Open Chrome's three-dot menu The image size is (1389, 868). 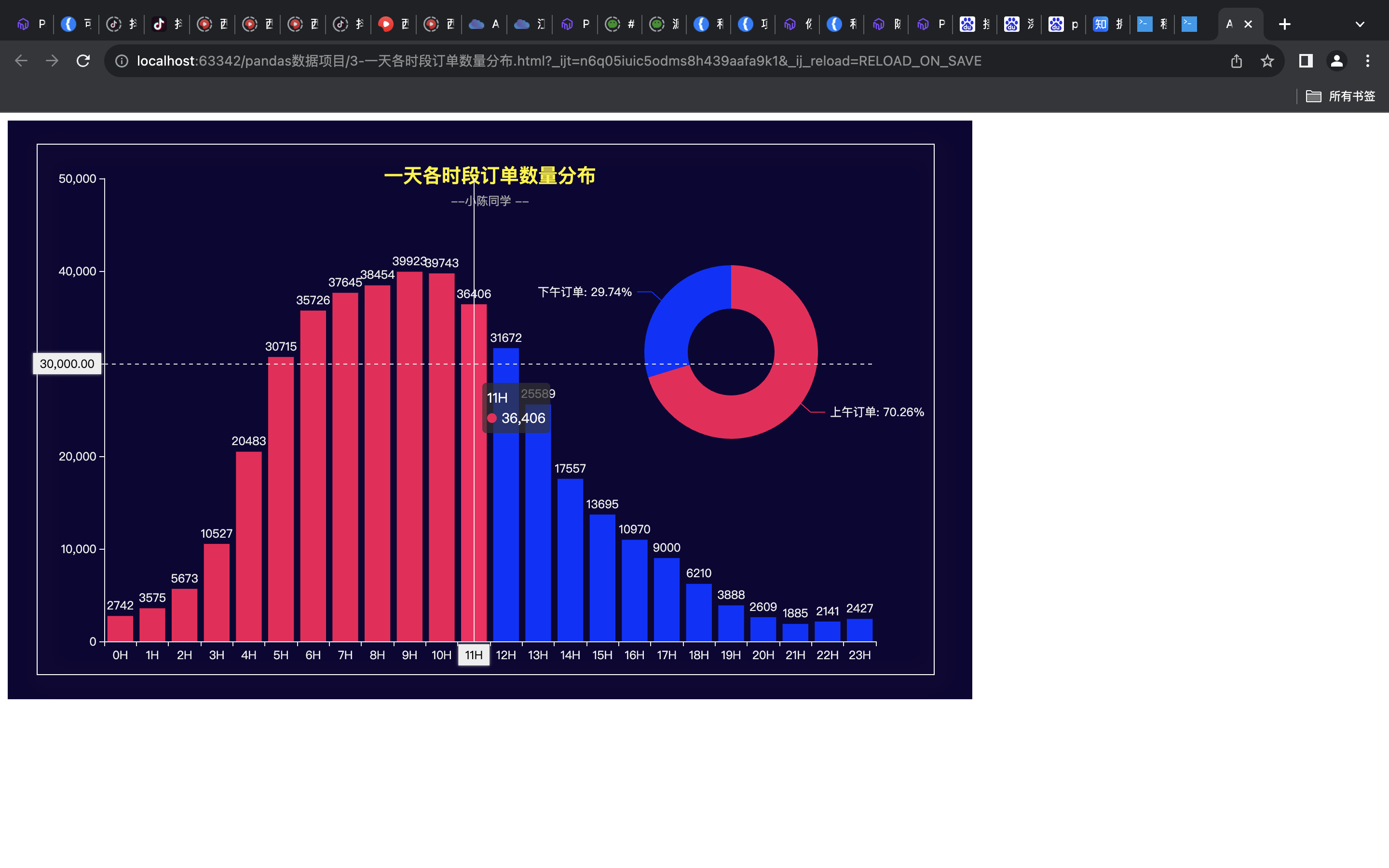point(1368,61)
